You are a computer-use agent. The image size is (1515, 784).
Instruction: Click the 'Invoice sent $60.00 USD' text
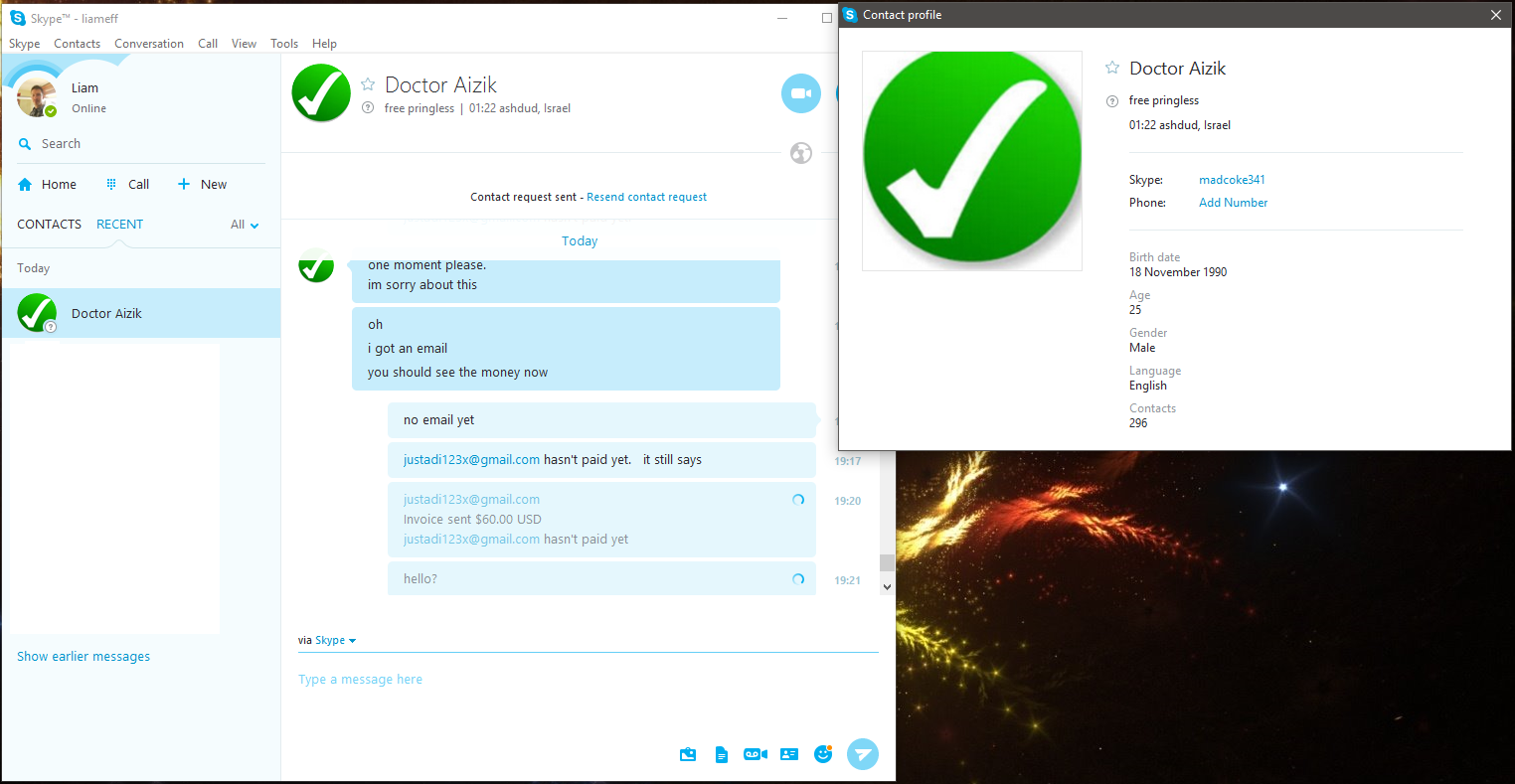coord(472,520)
